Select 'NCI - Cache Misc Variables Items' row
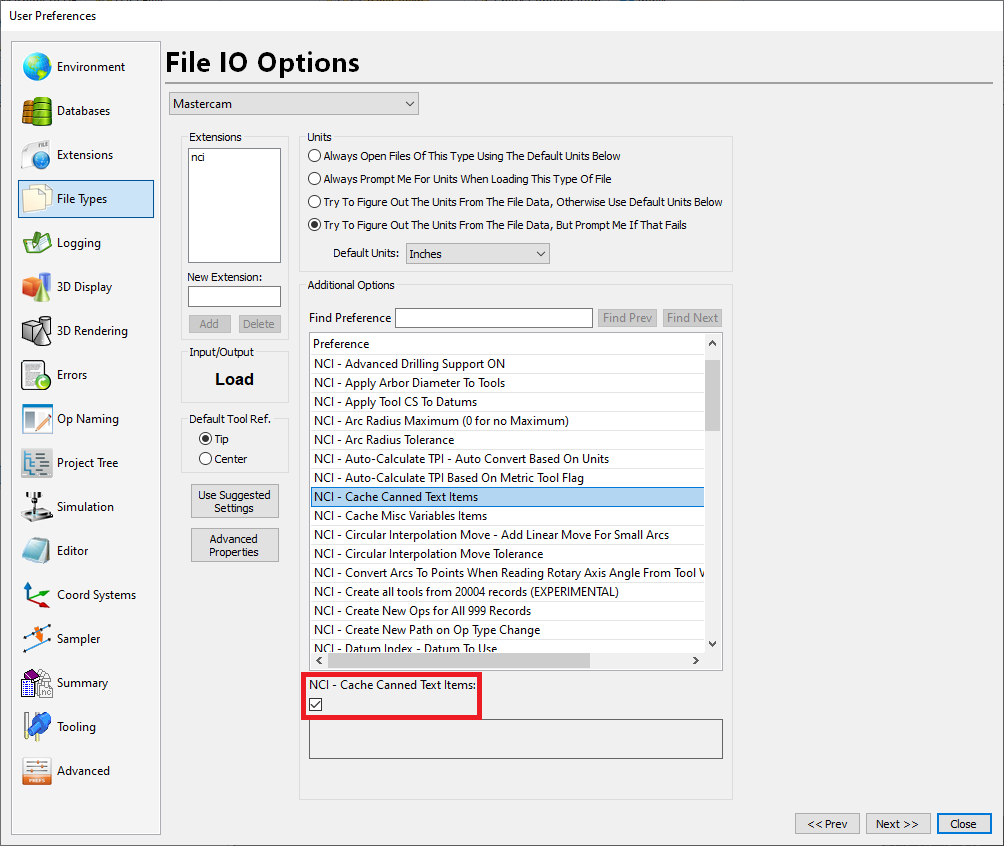1004x846 pixels. 507,516
